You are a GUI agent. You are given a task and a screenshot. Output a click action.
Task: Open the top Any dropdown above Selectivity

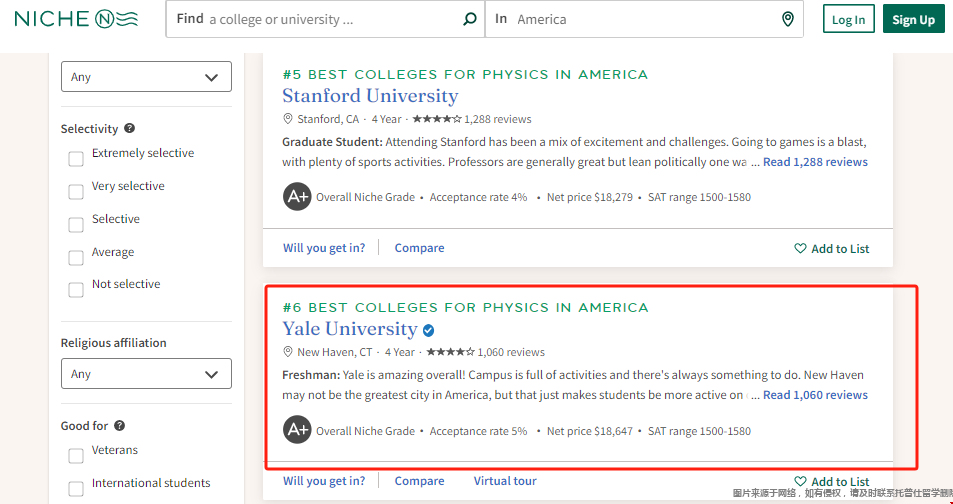(146, 77)
